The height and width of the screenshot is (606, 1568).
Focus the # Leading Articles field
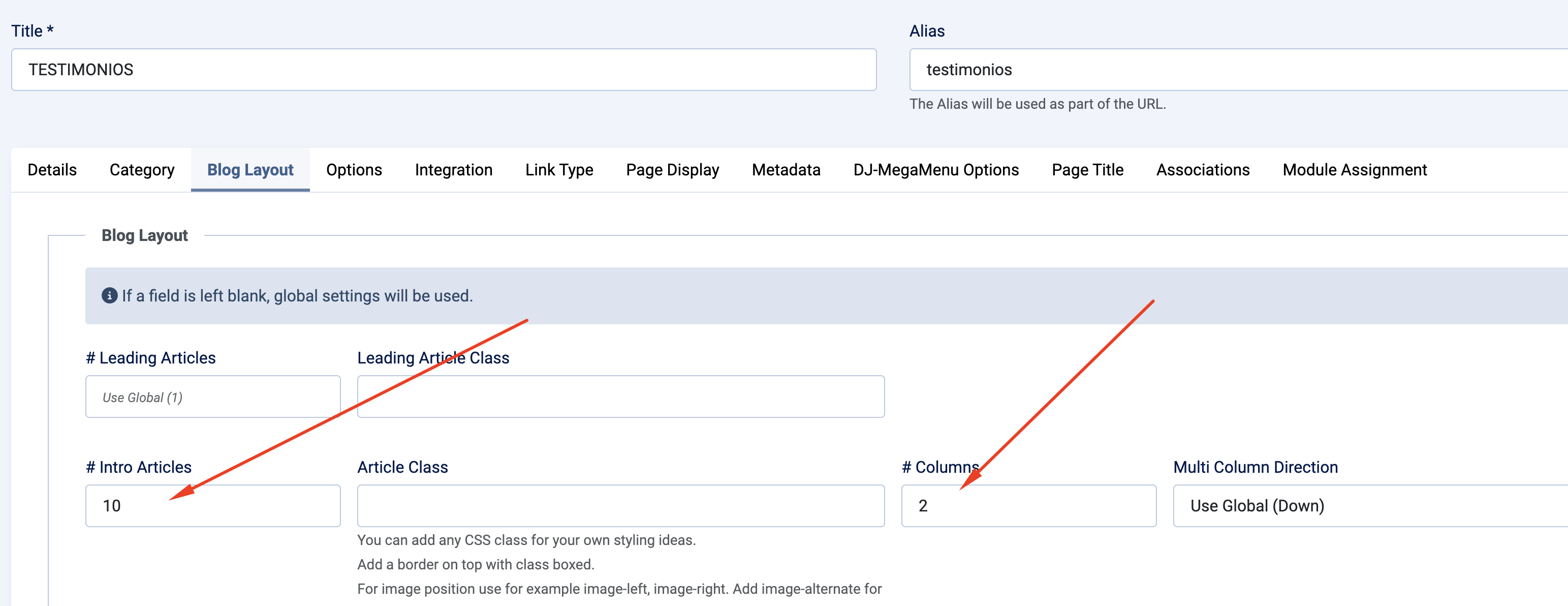point(212,397)
